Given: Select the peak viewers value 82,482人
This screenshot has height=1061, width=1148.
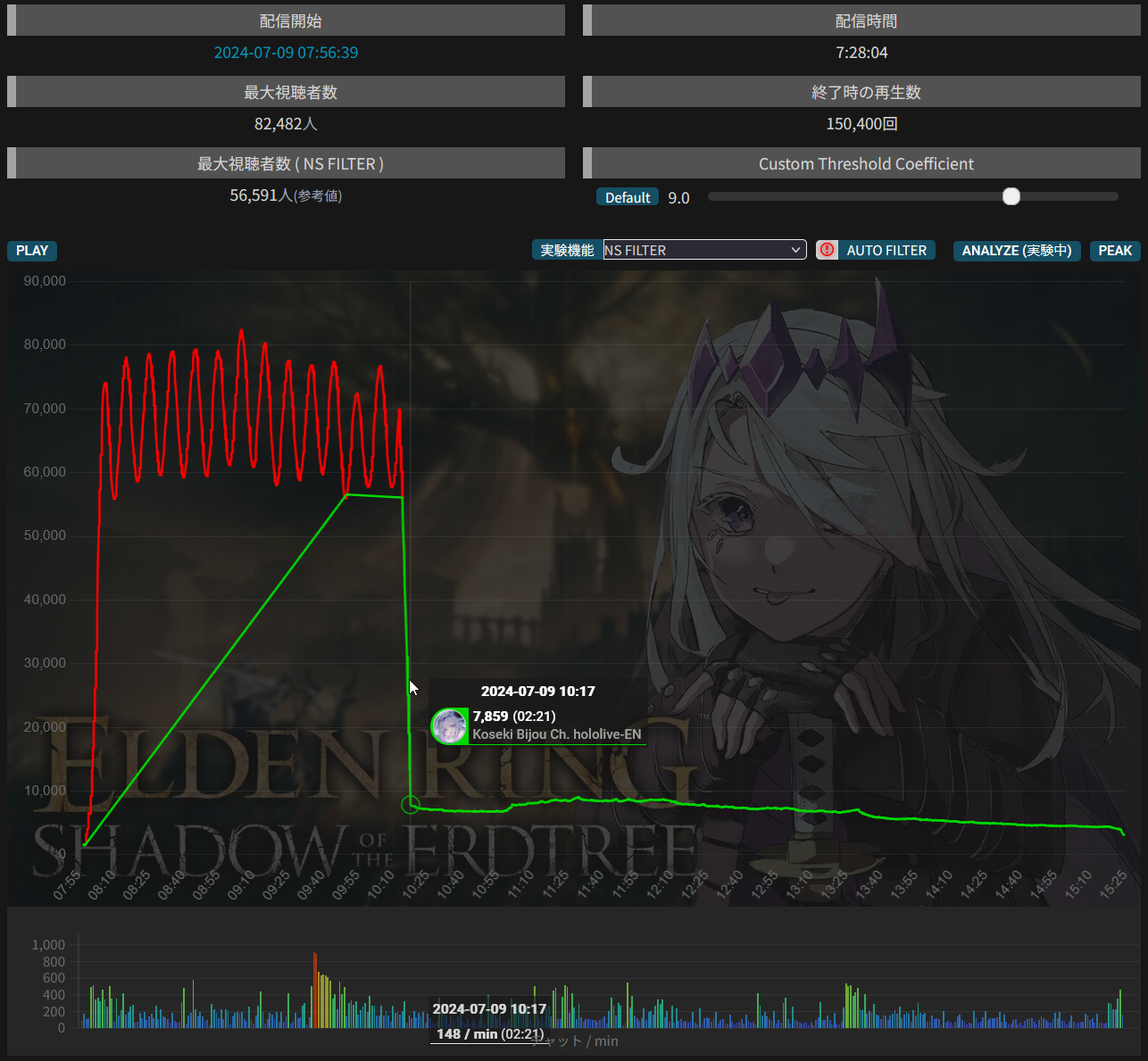Looking at the screenshot, I should pyautogui.click(x=286, y=124).
